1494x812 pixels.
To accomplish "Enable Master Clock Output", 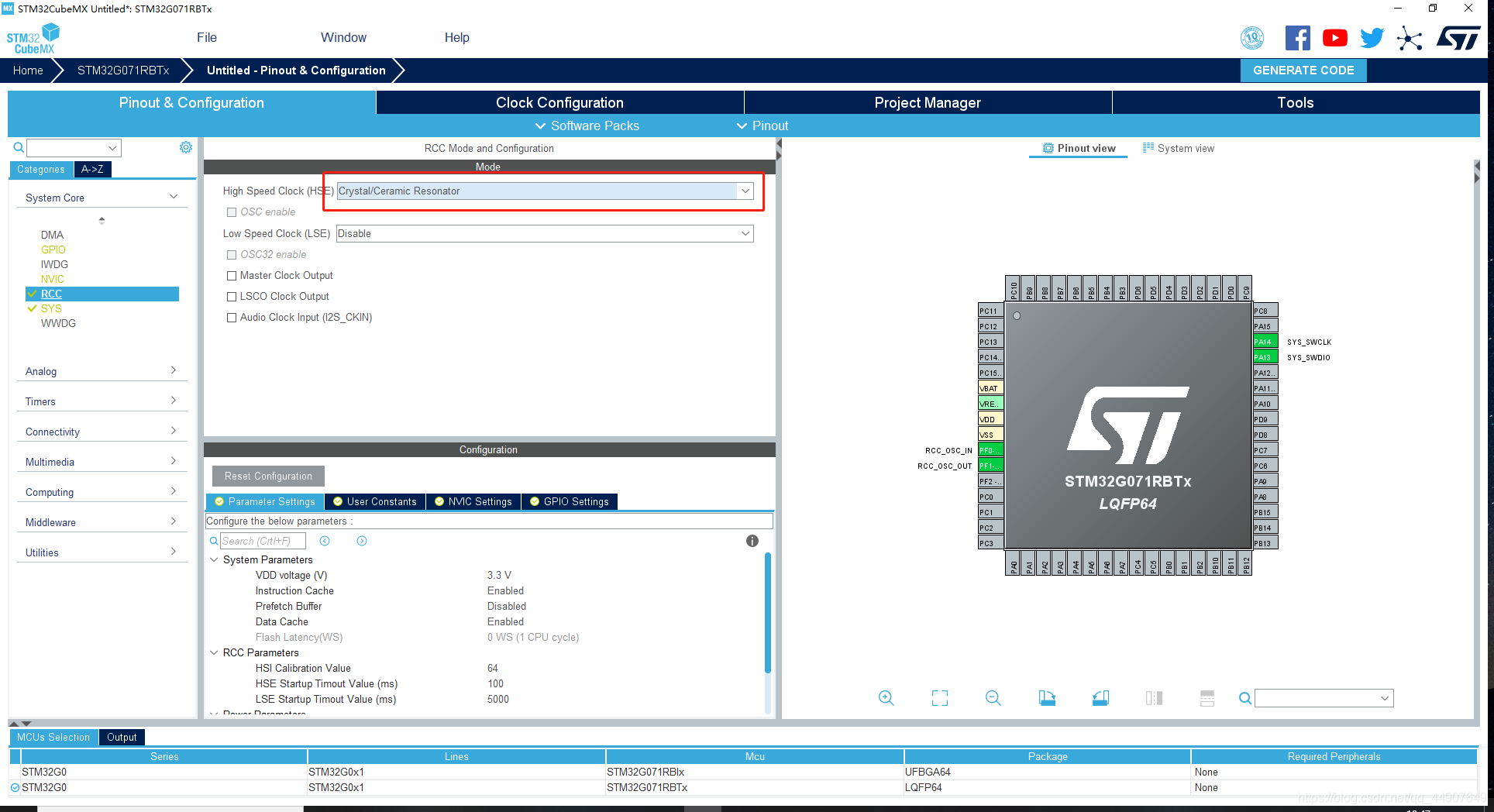I will point(232,276).
